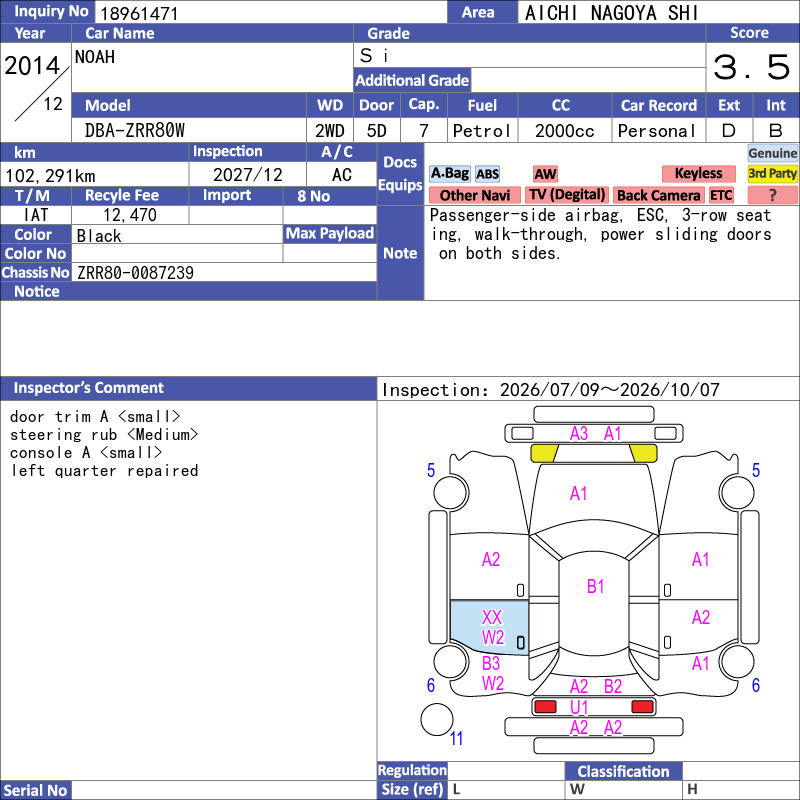Viewport: 800px width, 800px height.
Task: Click the ABS equipment badge
Action: [487, 174]
